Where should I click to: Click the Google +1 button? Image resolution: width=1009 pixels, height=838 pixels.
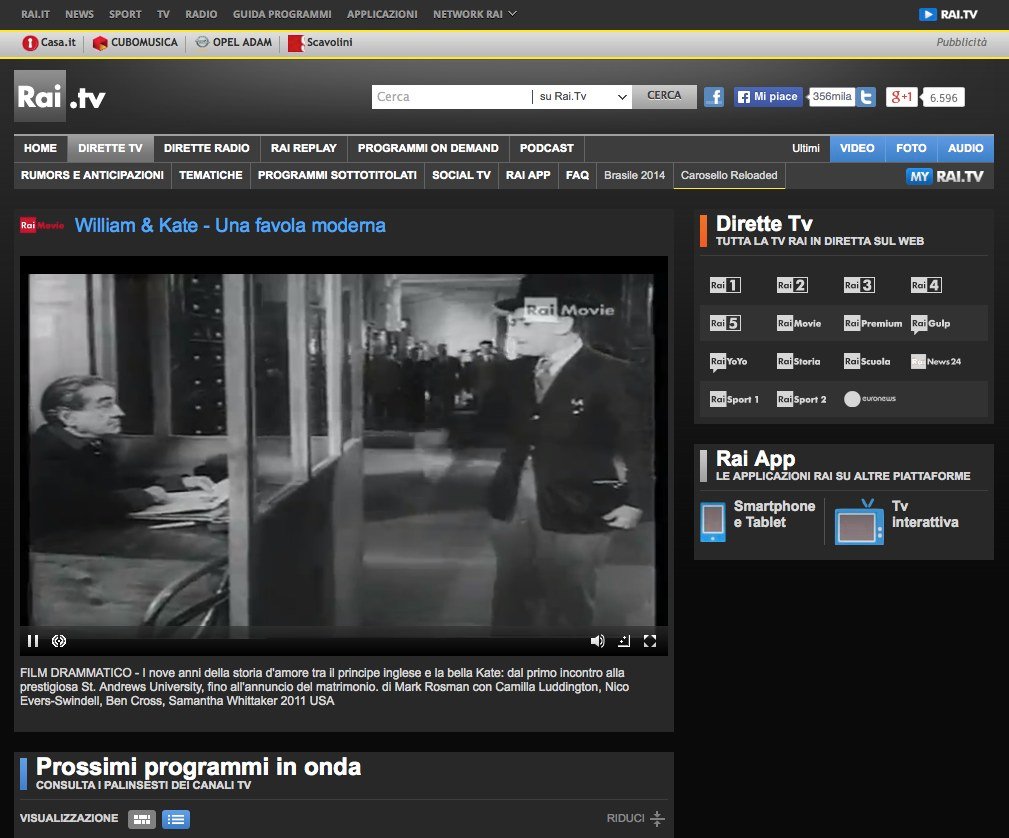902,97
